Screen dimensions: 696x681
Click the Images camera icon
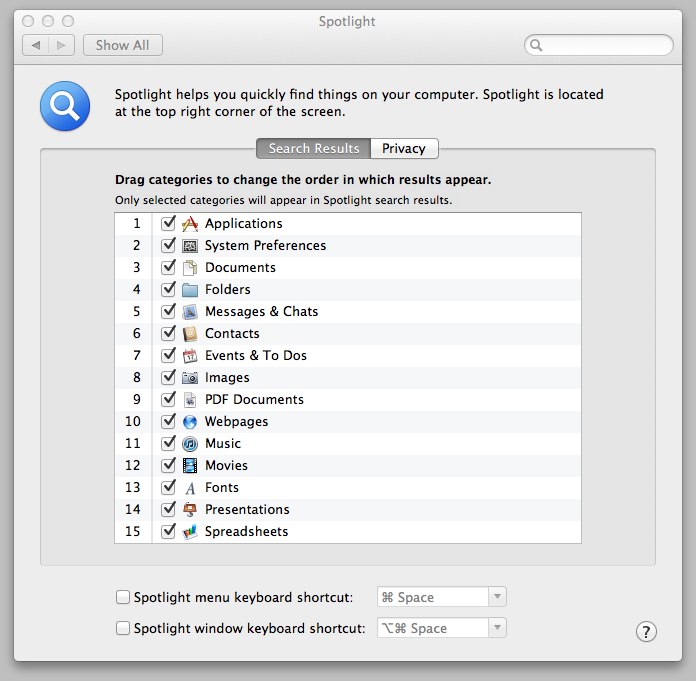(190, 378)
